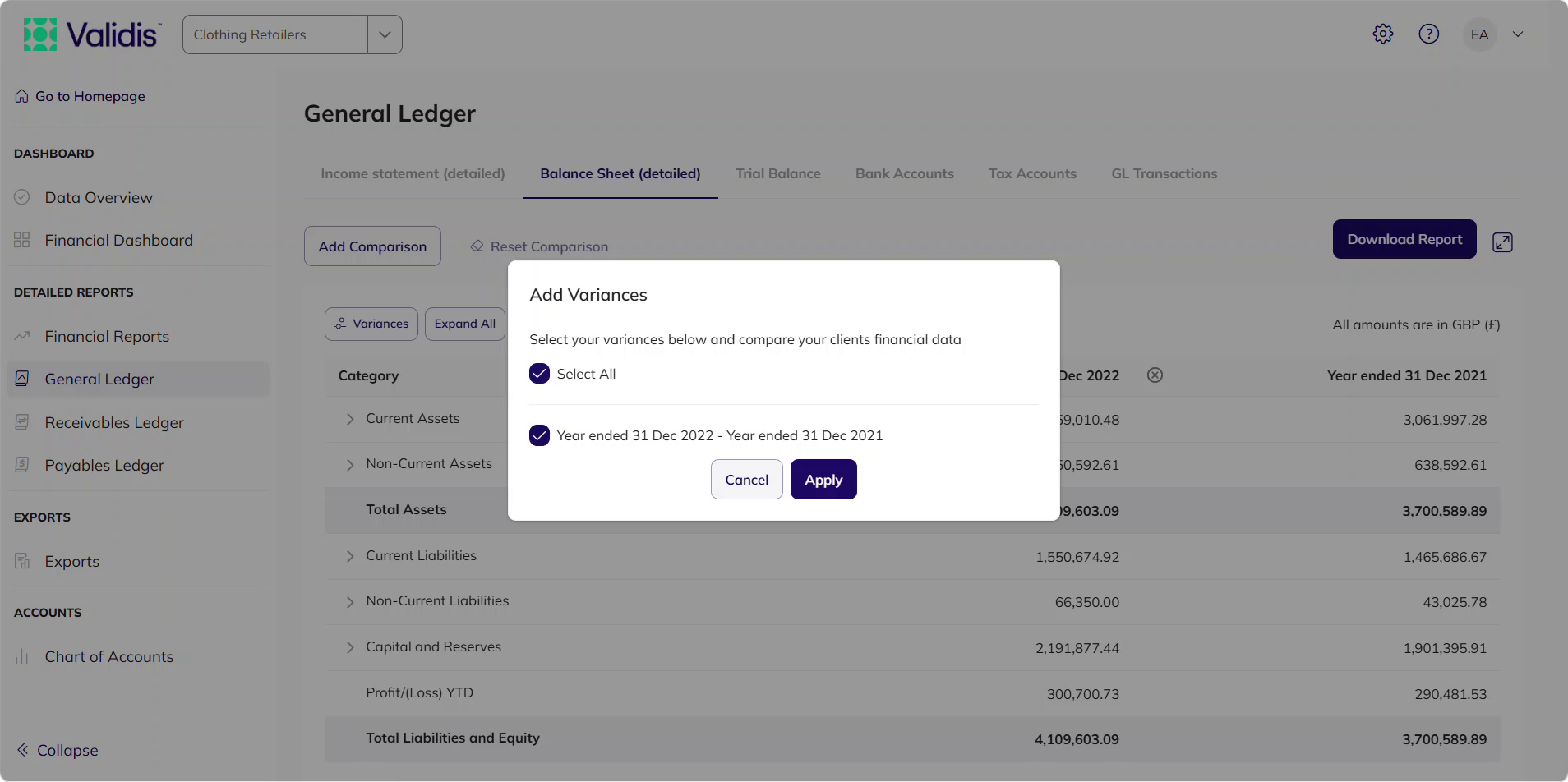Expand the Non-Current Assets row
The image size is (1568, 782).
(350, 465)
